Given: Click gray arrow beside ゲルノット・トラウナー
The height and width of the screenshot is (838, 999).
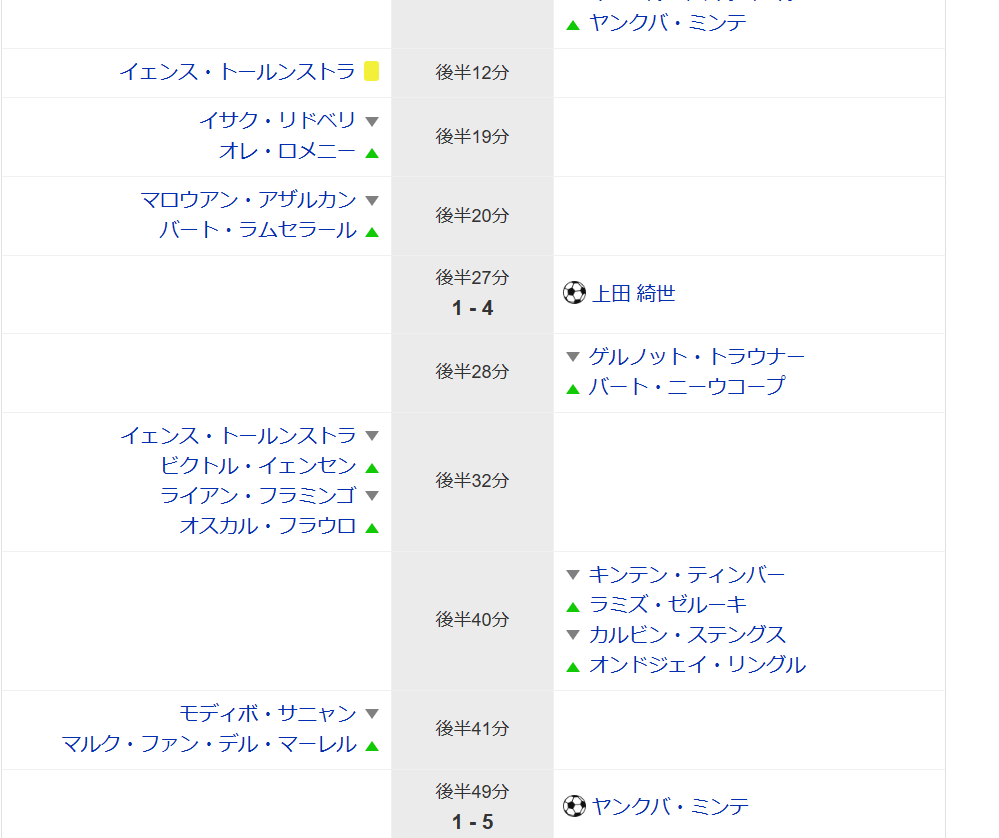Looking at the screenshot, I should tap(573, 357).
